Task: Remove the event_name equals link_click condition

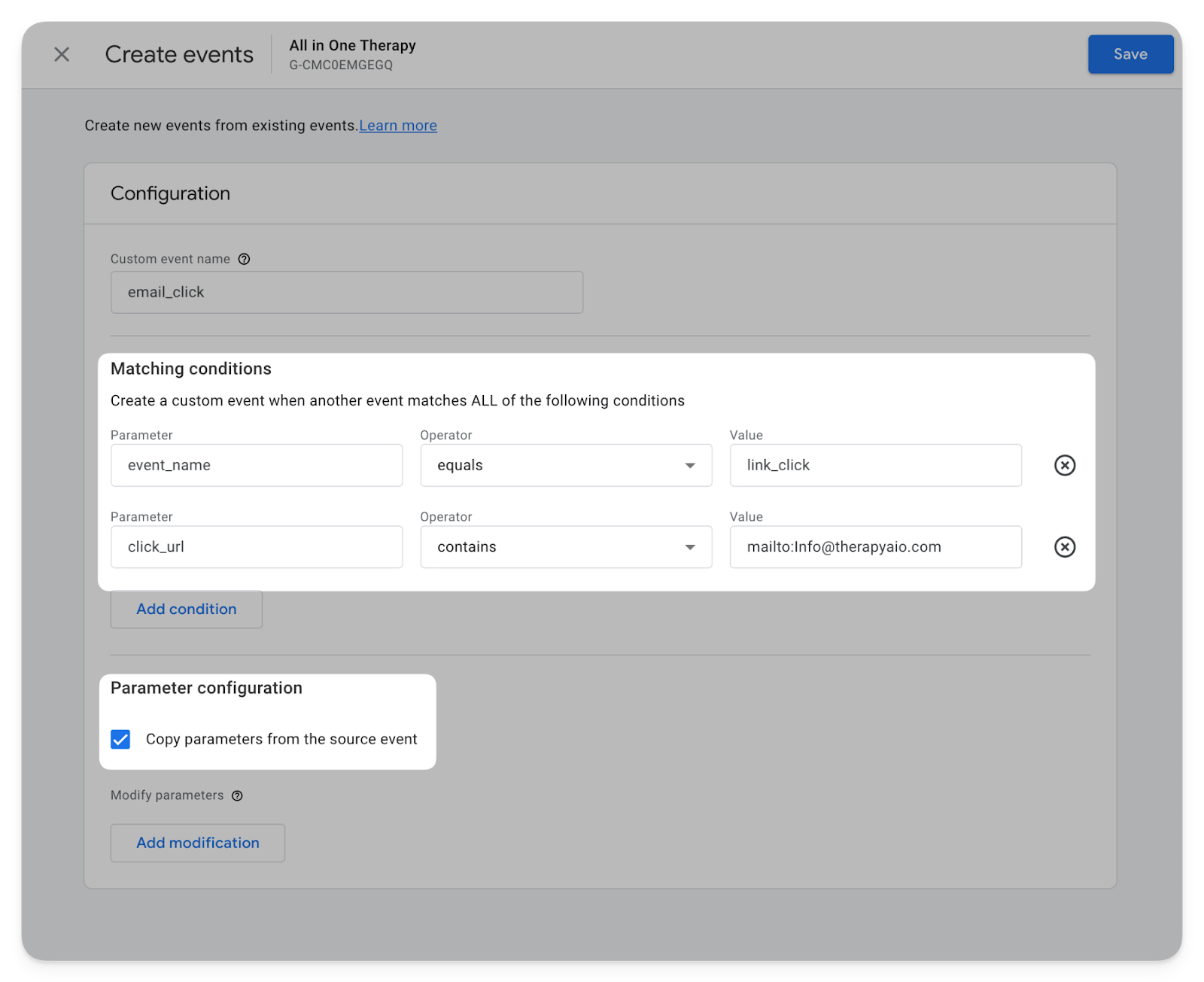Action: click(x=1064, y=465)
